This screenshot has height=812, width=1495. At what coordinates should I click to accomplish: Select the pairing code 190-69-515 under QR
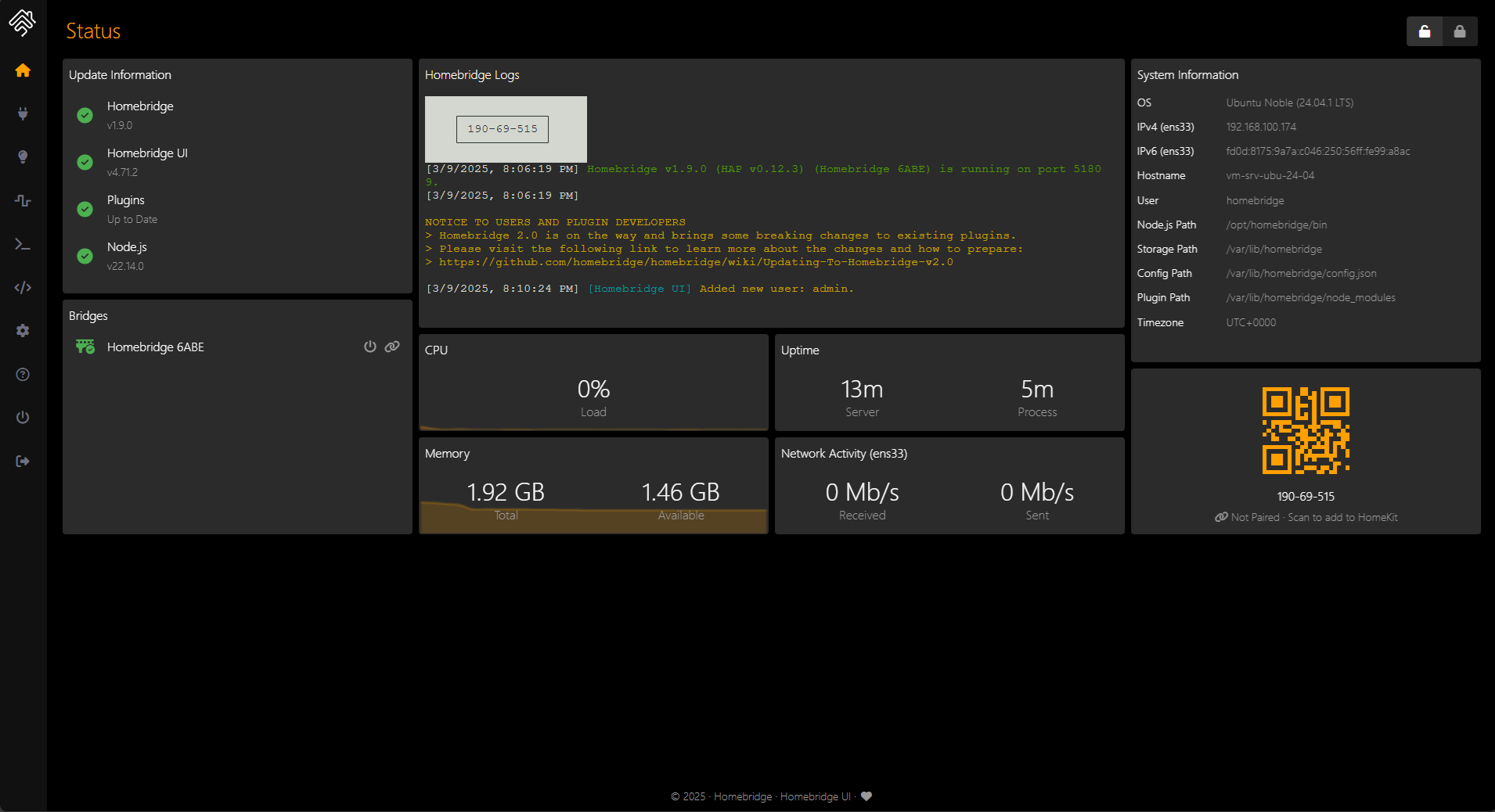(x=1306, y=497)
